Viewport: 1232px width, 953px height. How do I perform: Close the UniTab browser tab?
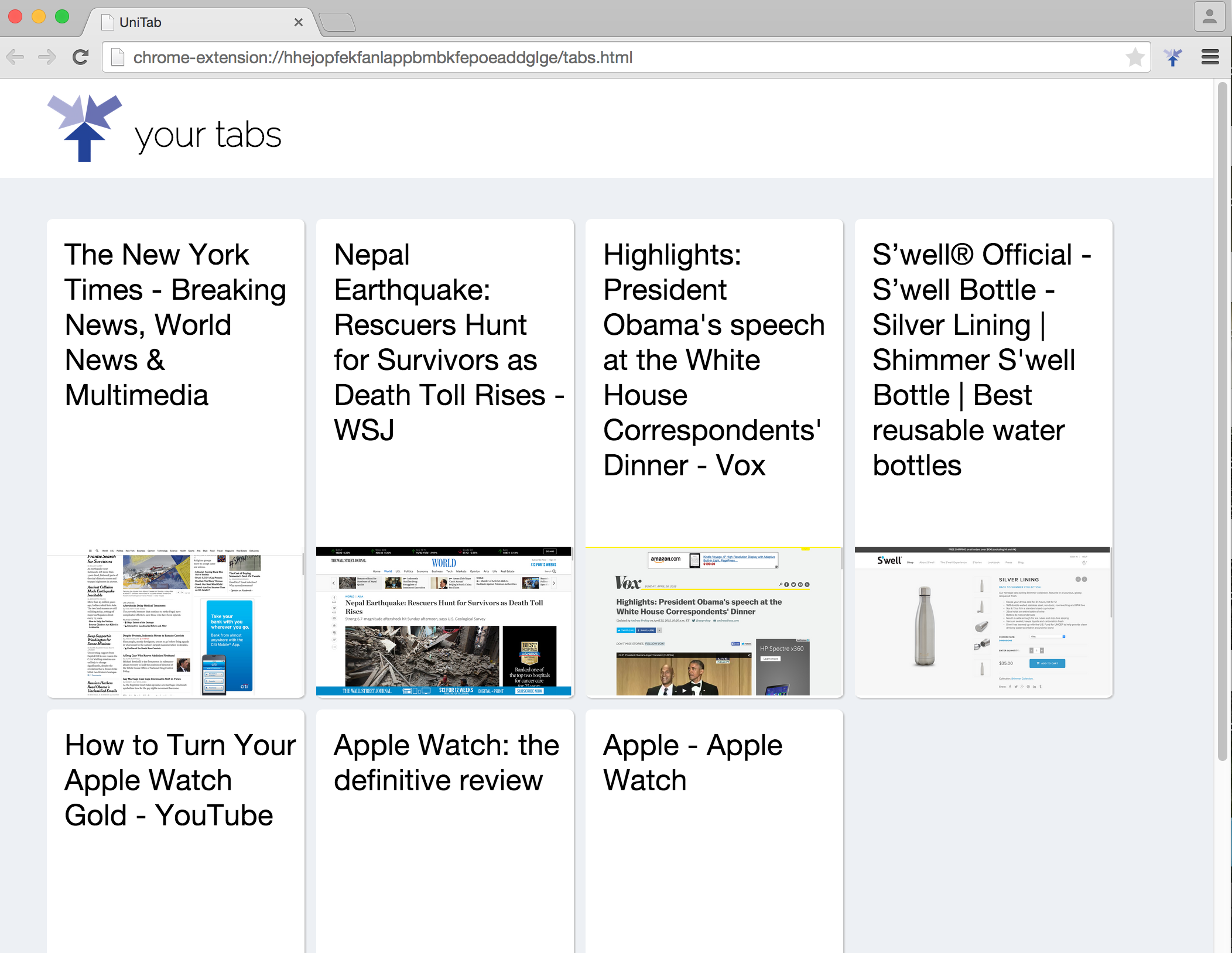click(x=298, y=22)
